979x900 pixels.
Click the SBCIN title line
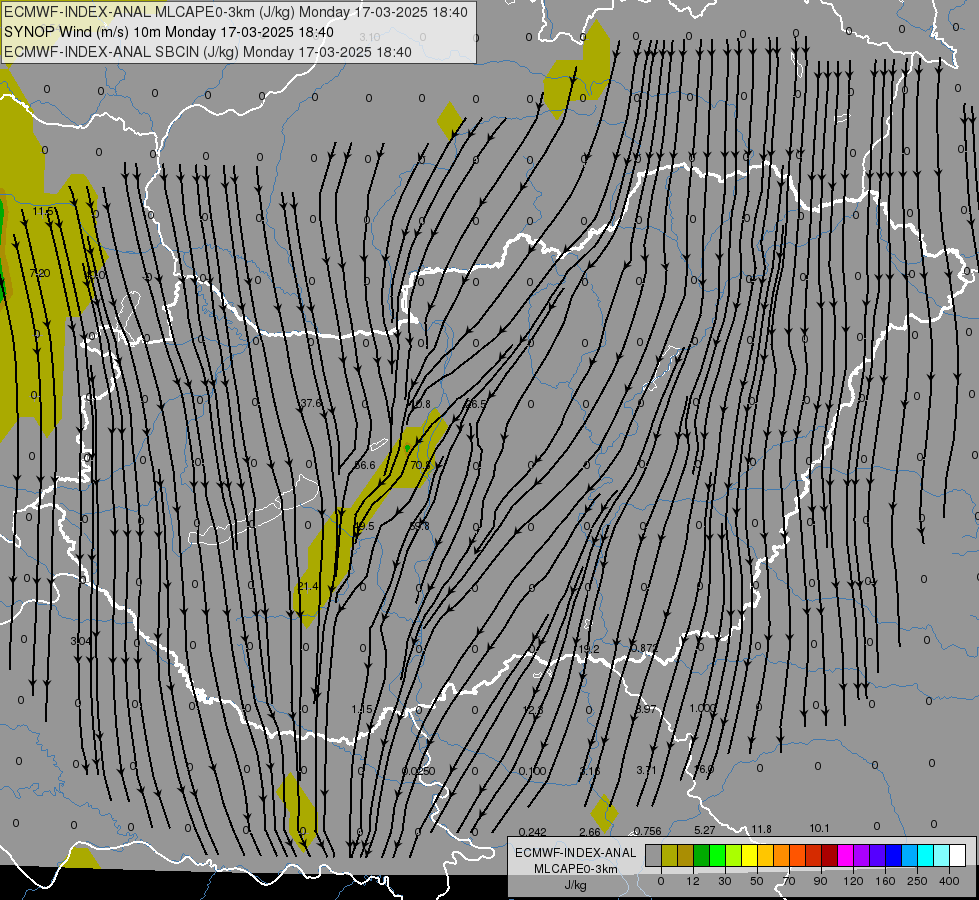point(208,52)
